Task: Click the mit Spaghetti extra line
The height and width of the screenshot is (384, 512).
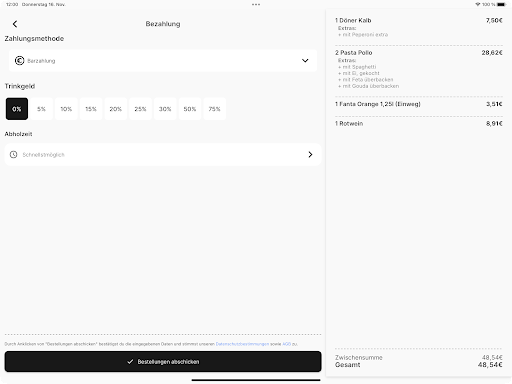Action: (357, 67)
